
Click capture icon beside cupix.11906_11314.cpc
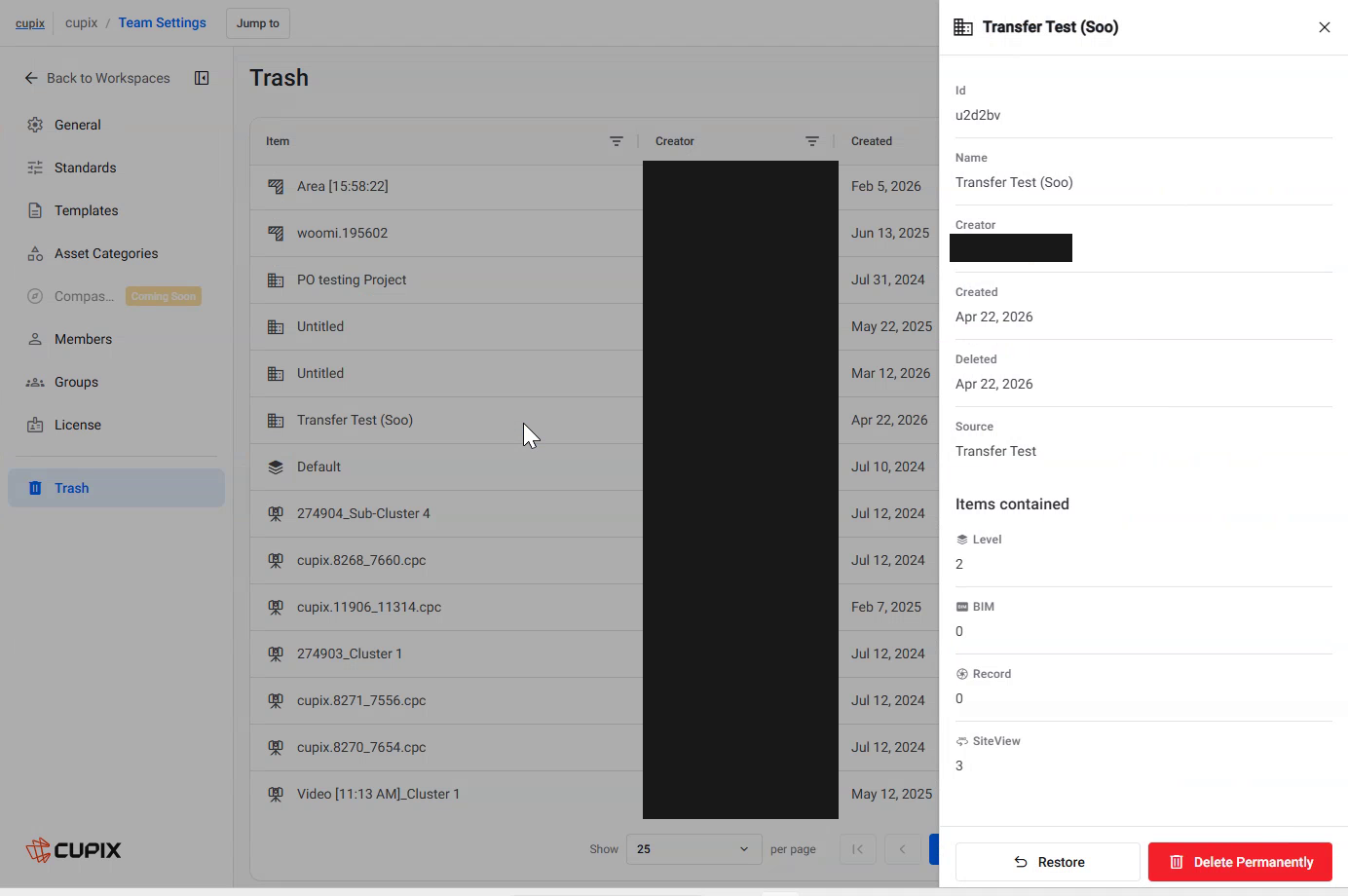276,607
